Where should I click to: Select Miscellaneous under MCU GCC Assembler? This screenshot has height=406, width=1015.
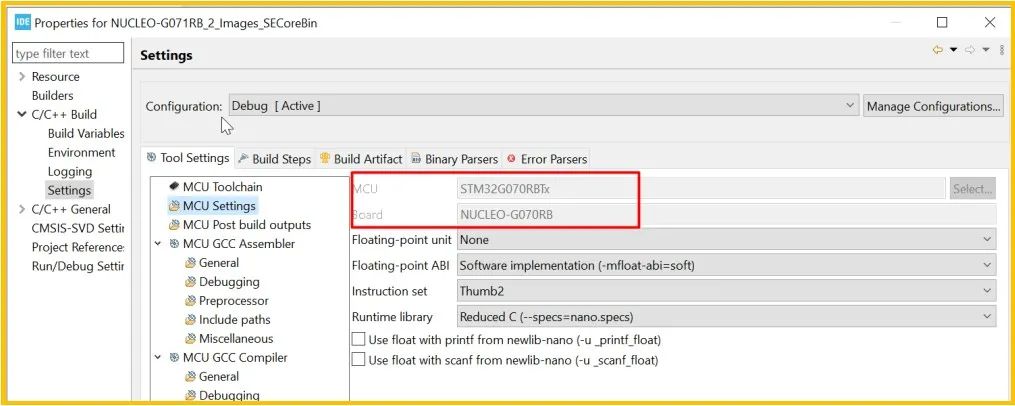point(236,338)
